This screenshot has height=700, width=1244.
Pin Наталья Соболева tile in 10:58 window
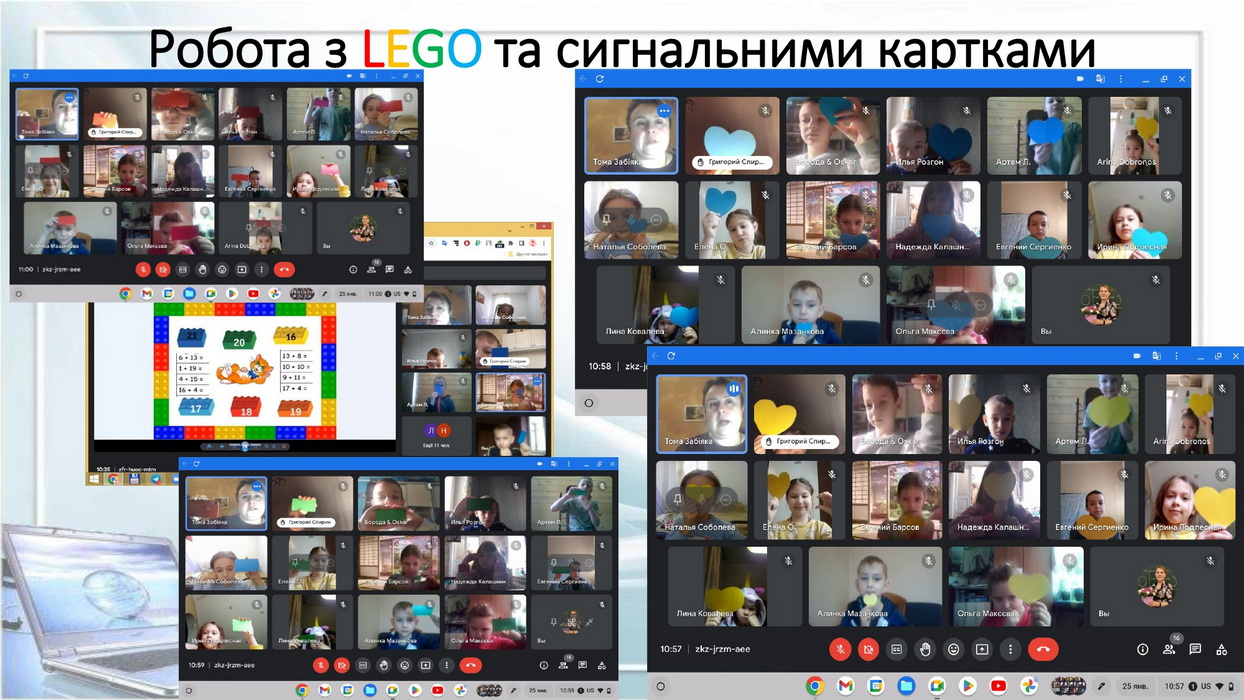(606, 219)
